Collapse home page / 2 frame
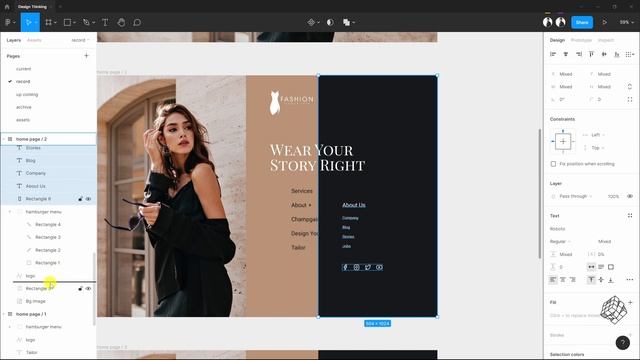640x360 pixels. coord(4,139)
